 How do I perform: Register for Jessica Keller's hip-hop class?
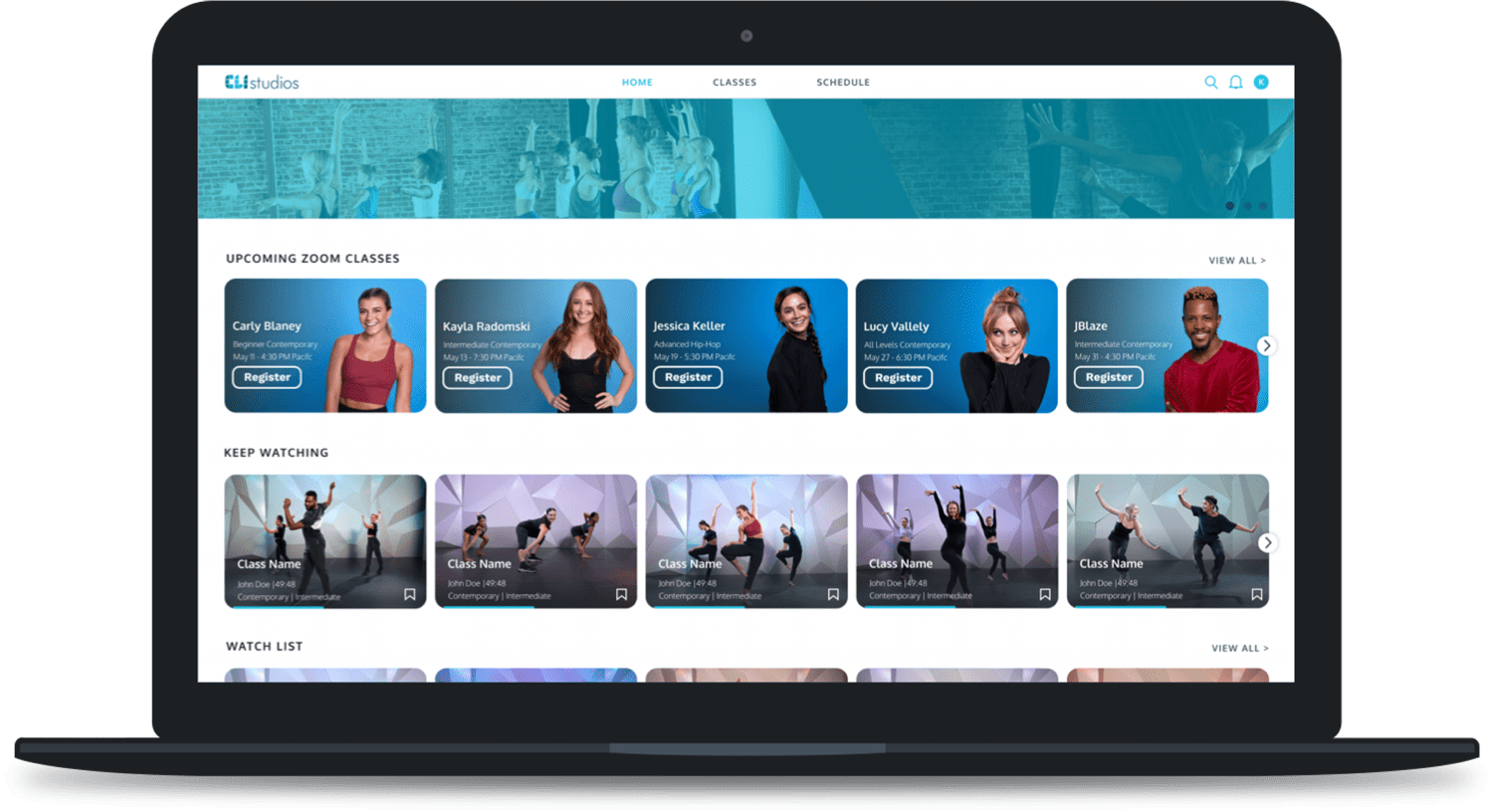pos(688,377)
